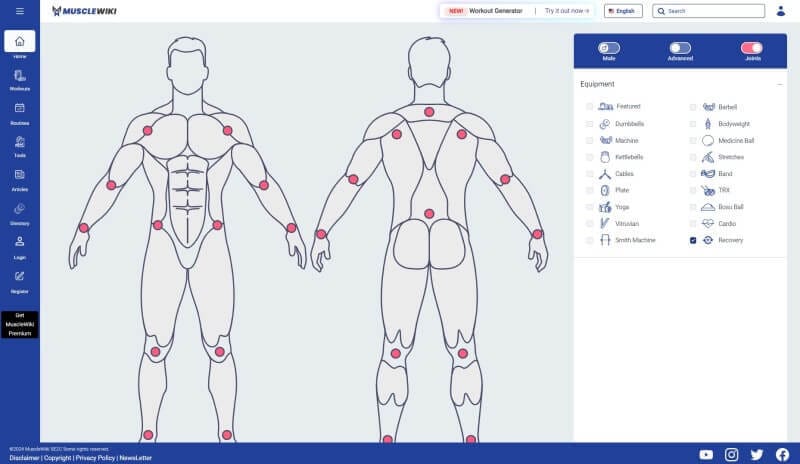Select front figure's right-side elbow joint
The image size is (800, 464).
[x=264, y=185]
